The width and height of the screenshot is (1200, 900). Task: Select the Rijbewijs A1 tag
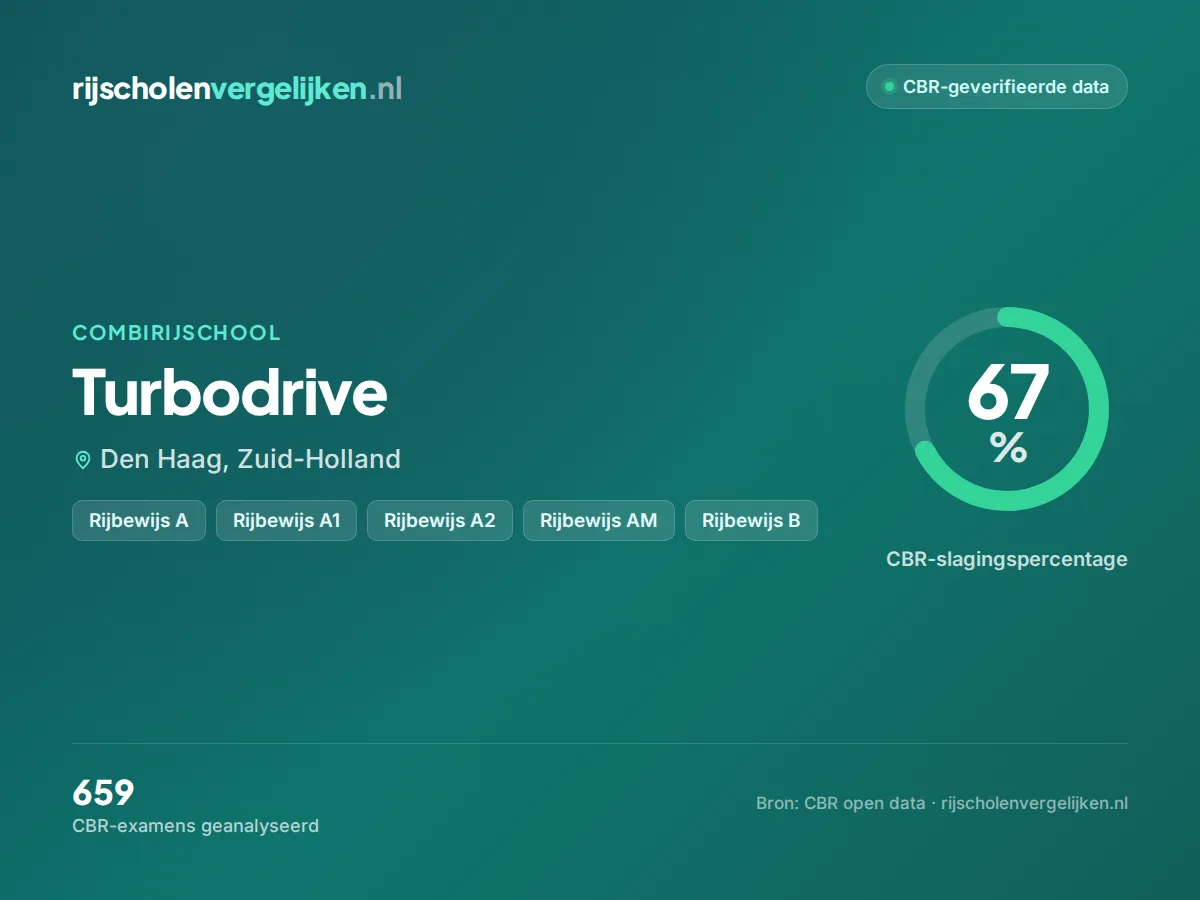point(286,520)
